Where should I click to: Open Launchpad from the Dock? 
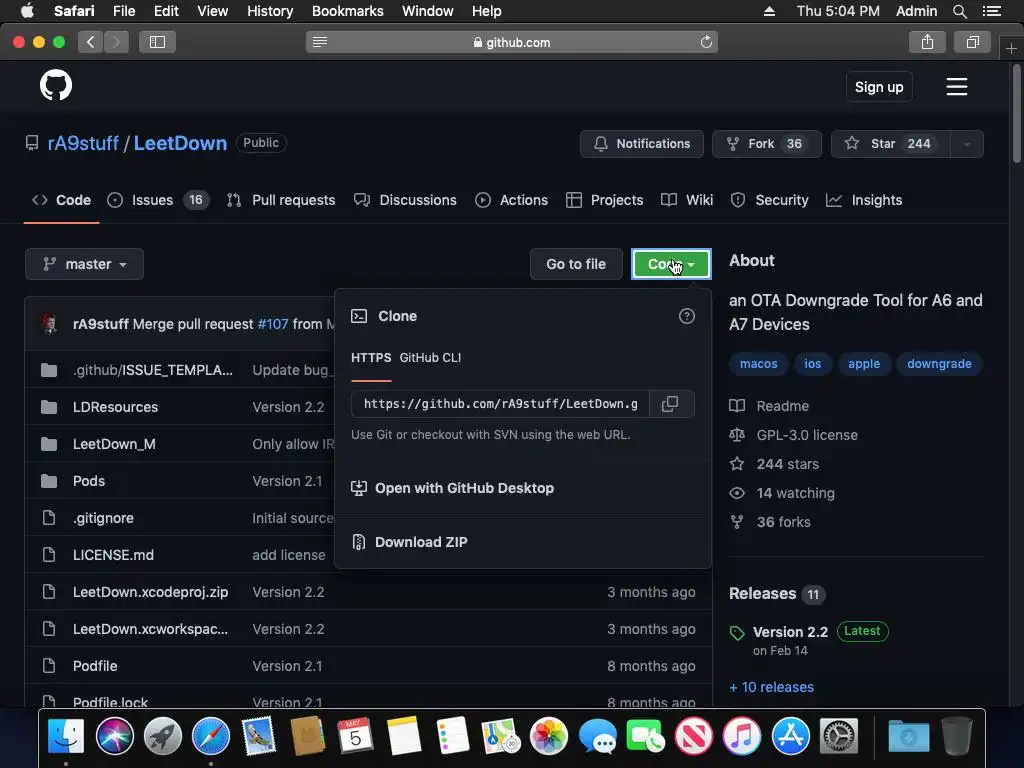[163, 735]
